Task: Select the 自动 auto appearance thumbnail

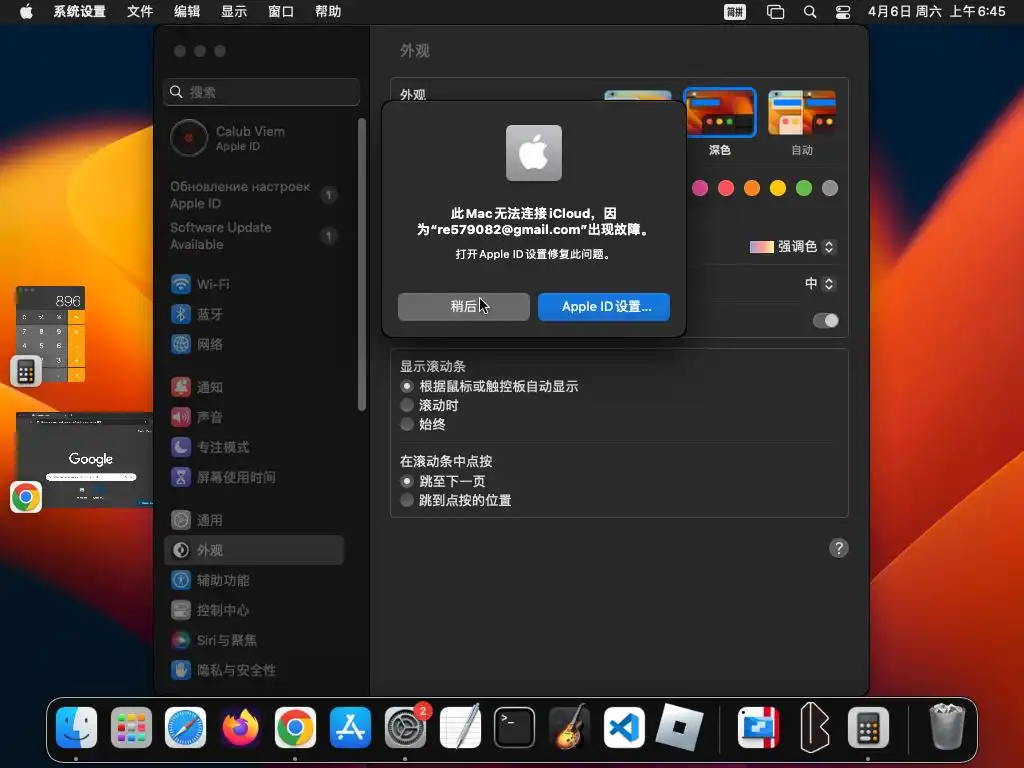Action: (x=802, y=112)
